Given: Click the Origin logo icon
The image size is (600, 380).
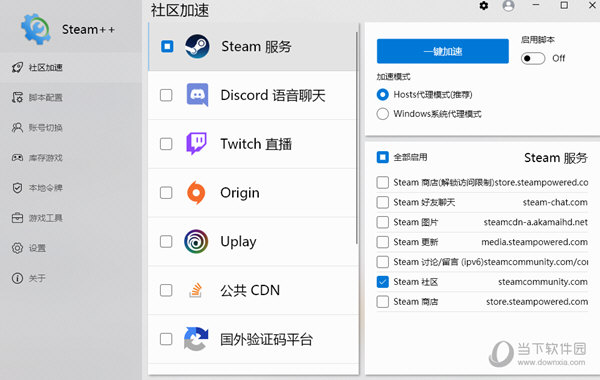Looking at the screenshot, I should [196, 192].
